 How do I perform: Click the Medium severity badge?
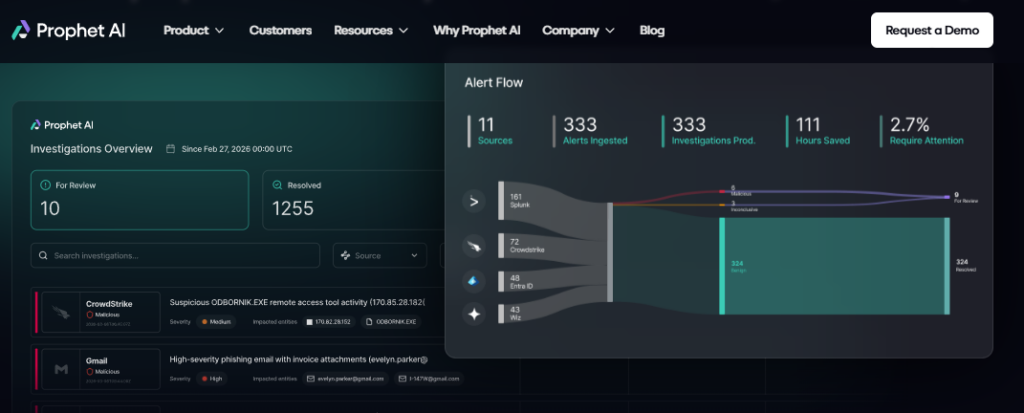point(216,322)
